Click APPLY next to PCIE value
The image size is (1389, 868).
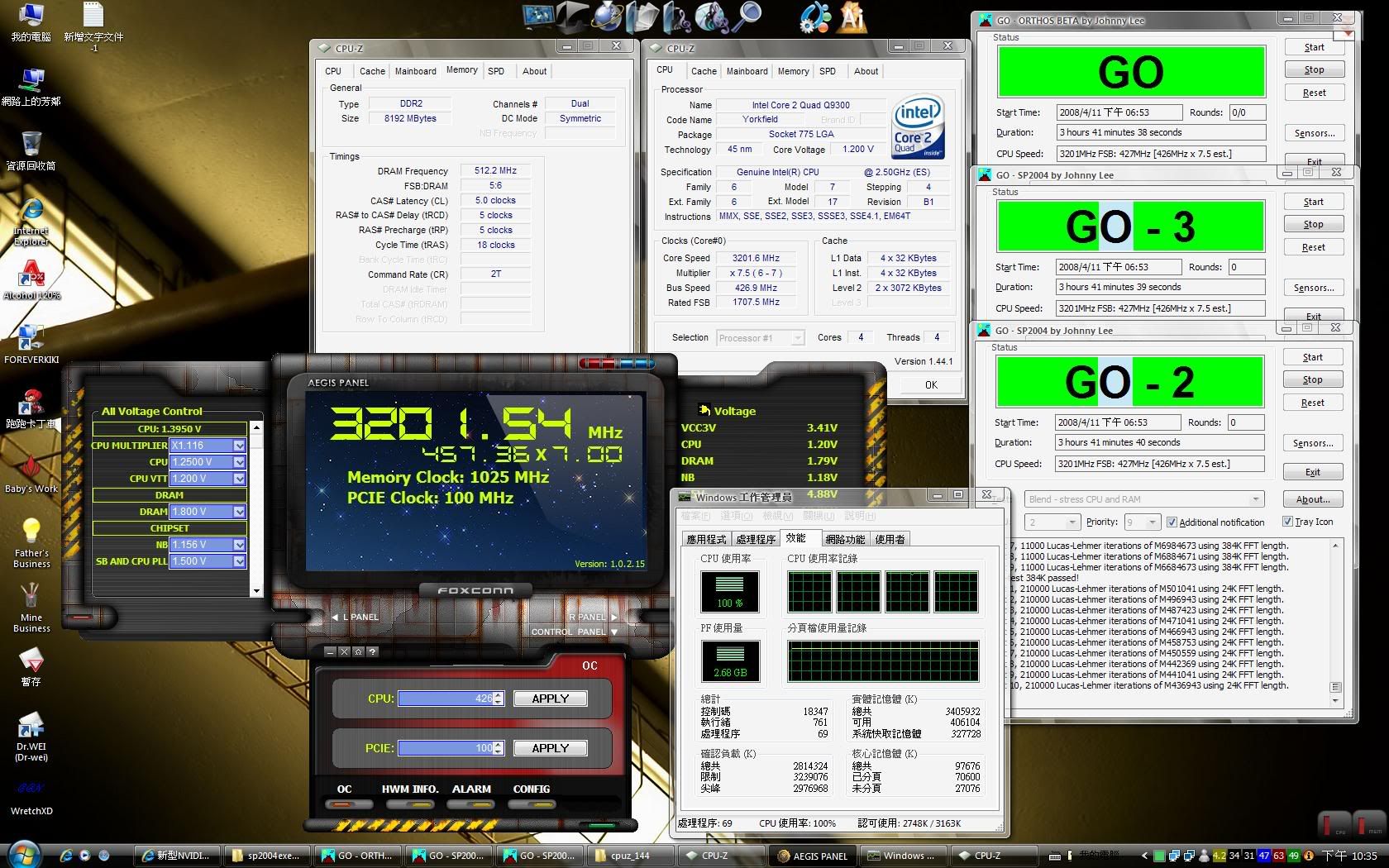click(550, 748)
